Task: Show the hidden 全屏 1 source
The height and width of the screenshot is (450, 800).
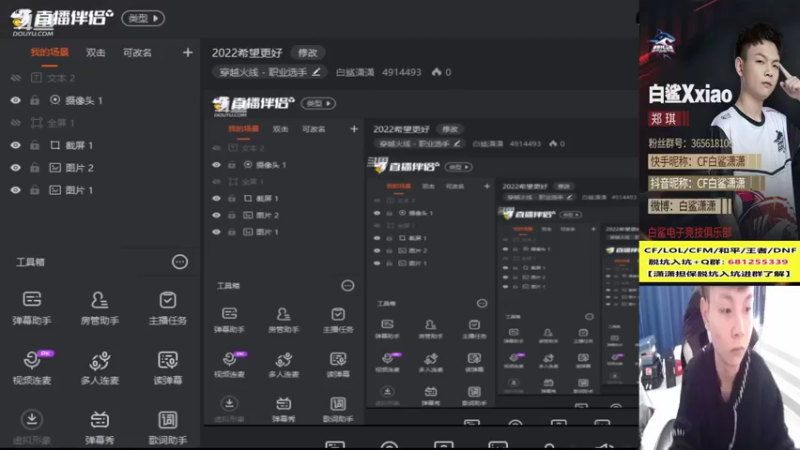Action: [16, 123]
